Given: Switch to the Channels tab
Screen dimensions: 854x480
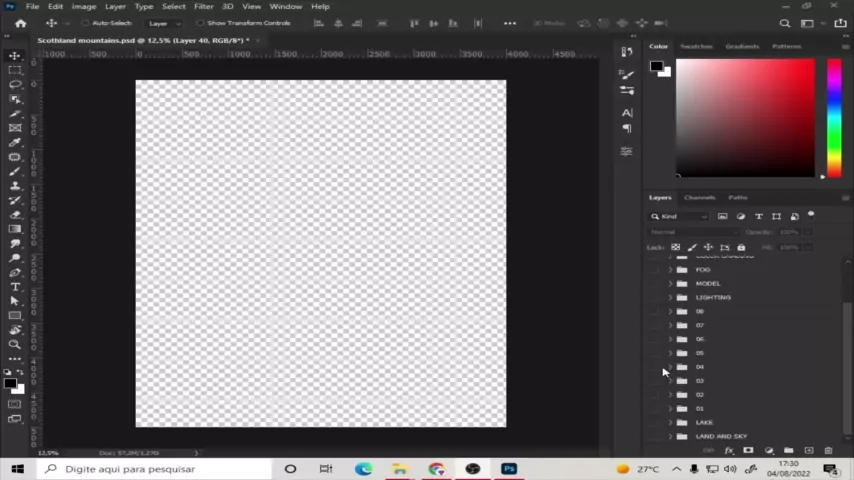Looking at the screenshot, I should point(700,198).
